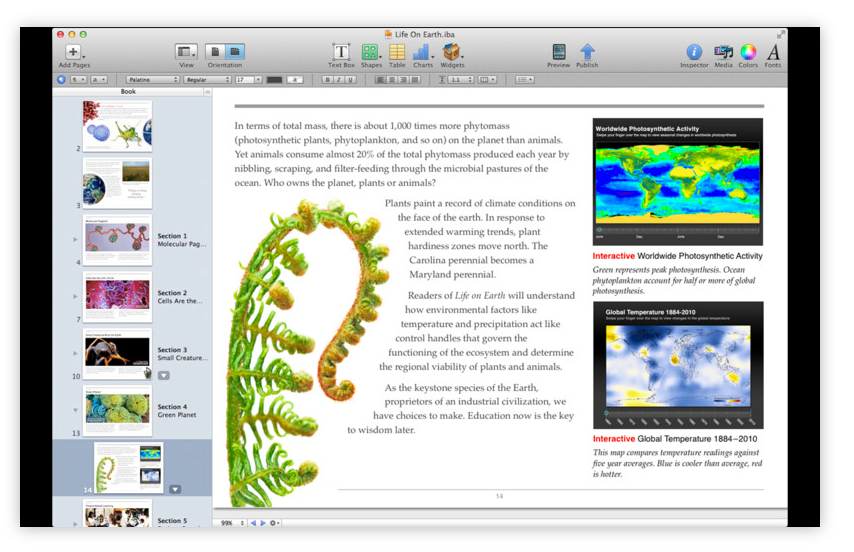Open the Regular typeface dropdown

click(208, 79)
